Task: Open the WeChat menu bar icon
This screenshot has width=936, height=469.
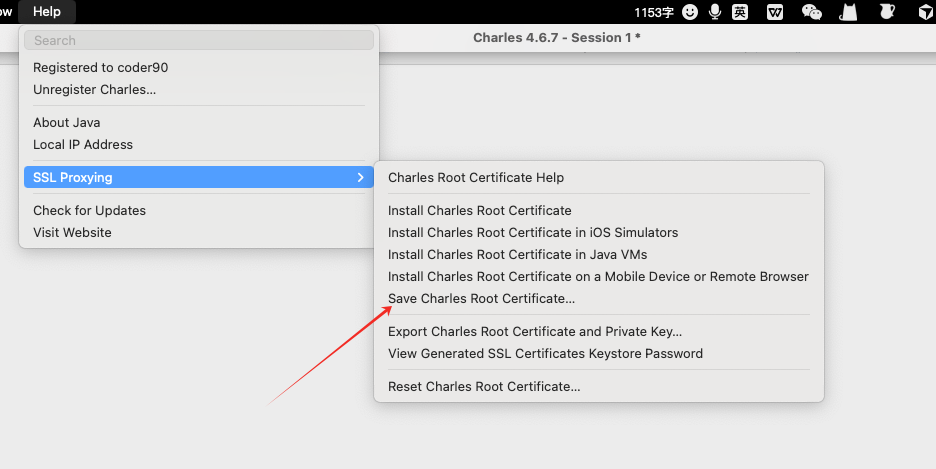Action: pos(811,12)
